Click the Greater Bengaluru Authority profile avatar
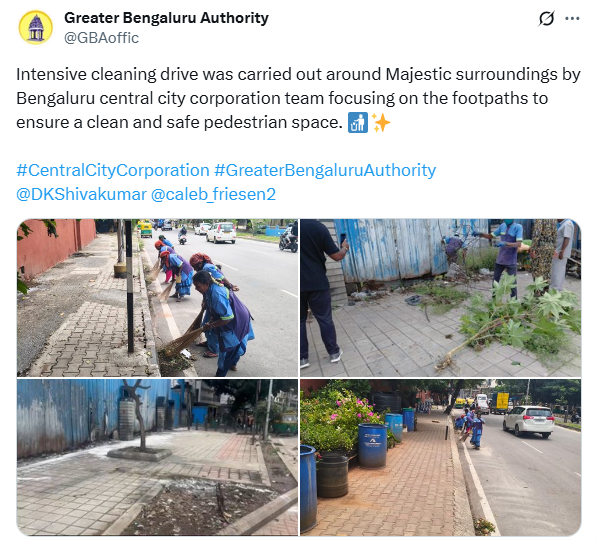This screenshot has width=598, height=543. click(35, 27)
